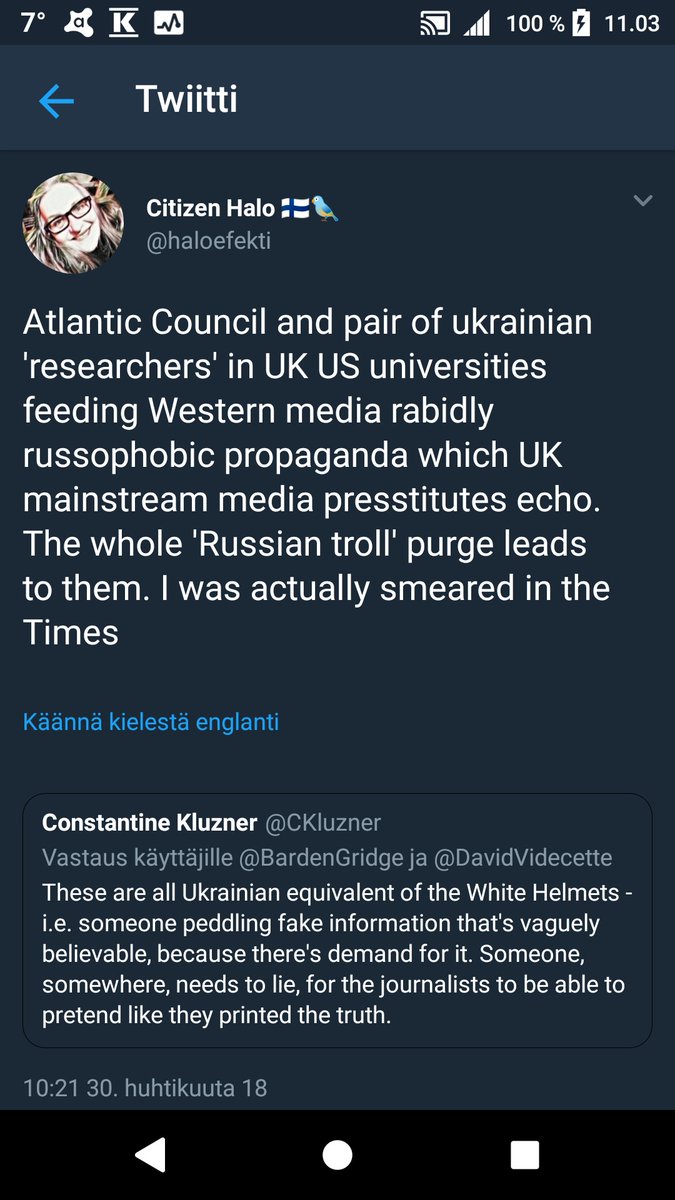
Task: Tap the tweet timestamp 10:21 30. huhtikuuta
Action: click(x=145, y=1087)
